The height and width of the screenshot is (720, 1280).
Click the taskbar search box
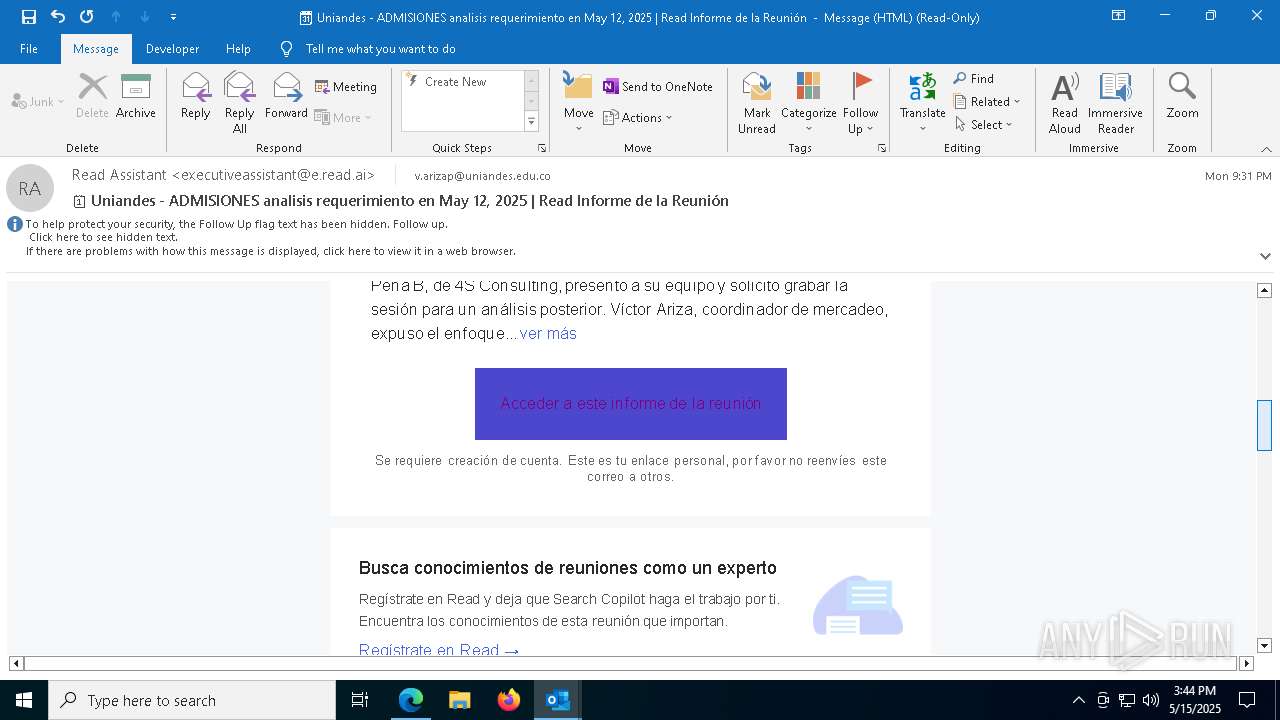pyautogui.click(x=192, y=700)
